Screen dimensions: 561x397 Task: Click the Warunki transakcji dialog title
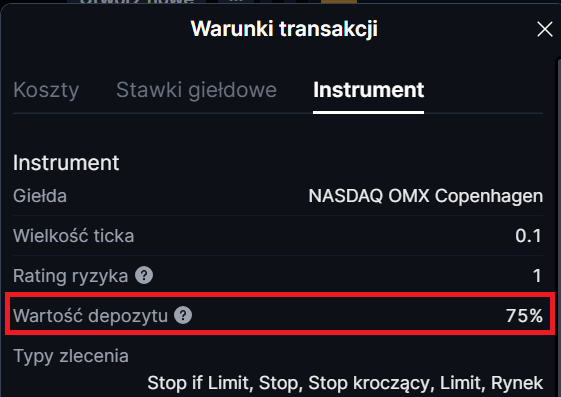click(x=284, y=29)
